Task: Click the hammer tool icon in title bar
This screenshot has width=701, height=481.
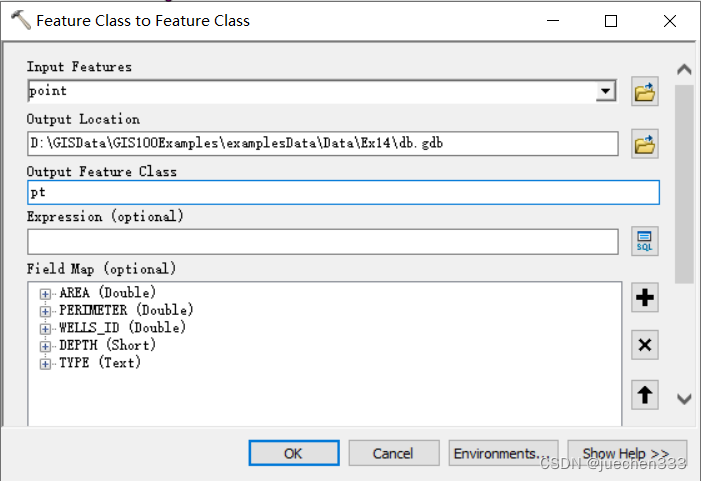Action: (18, 20)
